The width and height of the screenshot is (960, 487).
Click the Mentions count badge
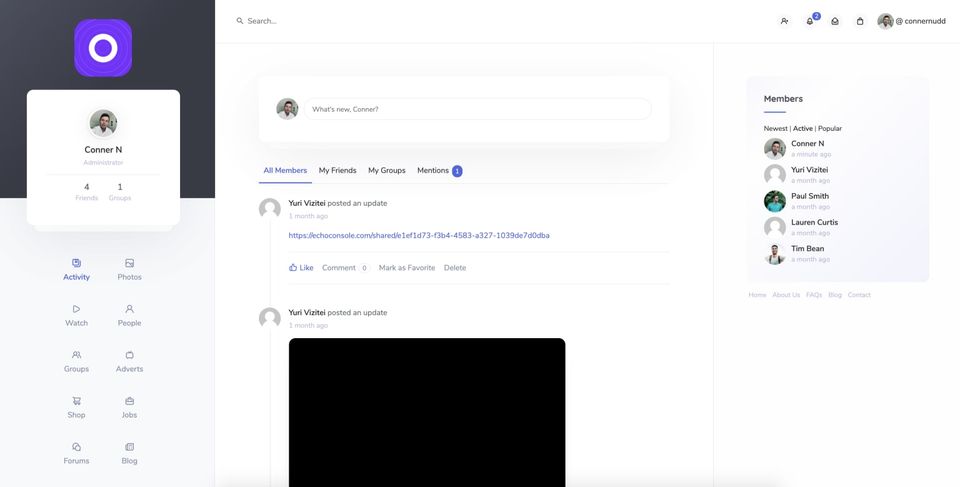coord(457,172)
